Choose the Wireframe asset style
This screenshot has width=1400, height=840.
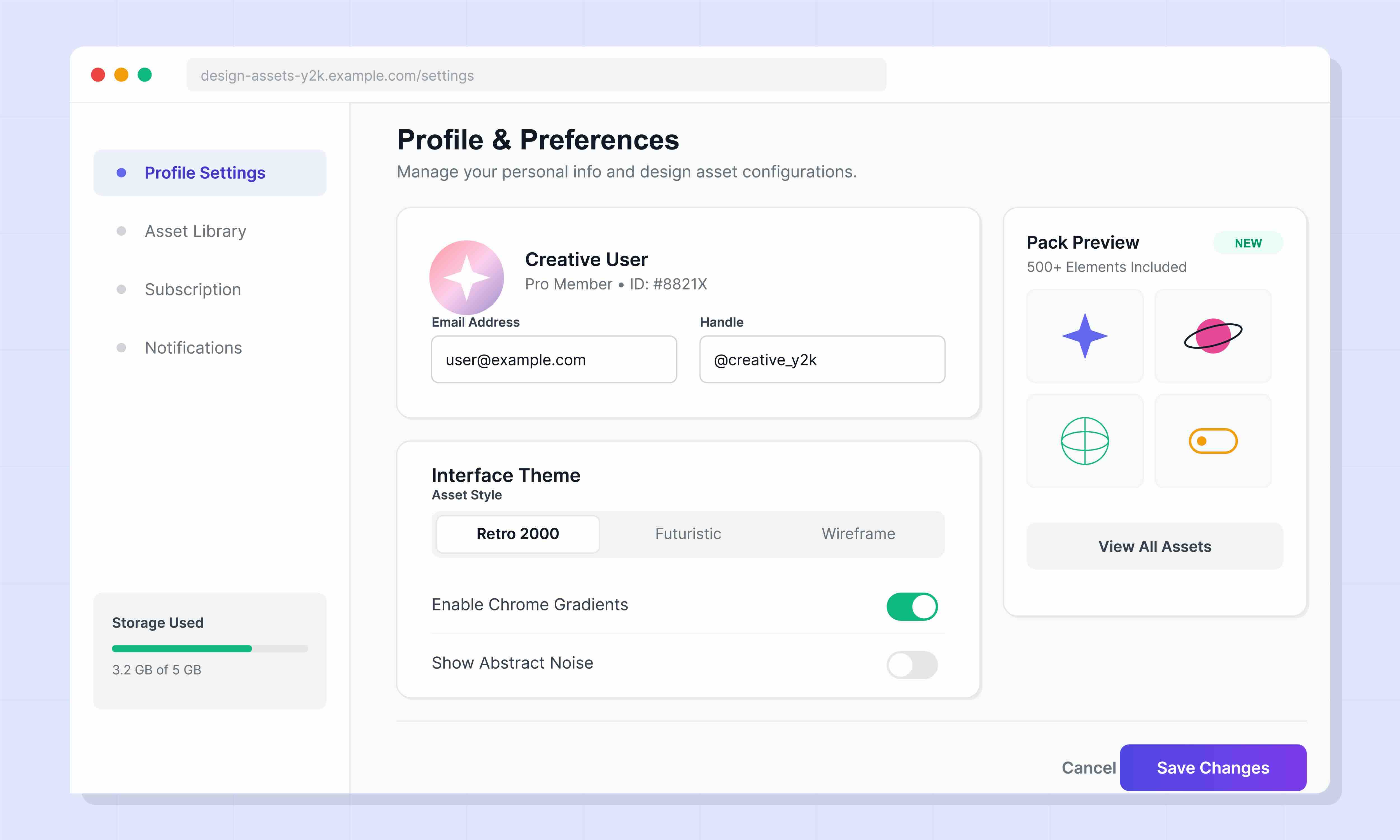point(858,534)
